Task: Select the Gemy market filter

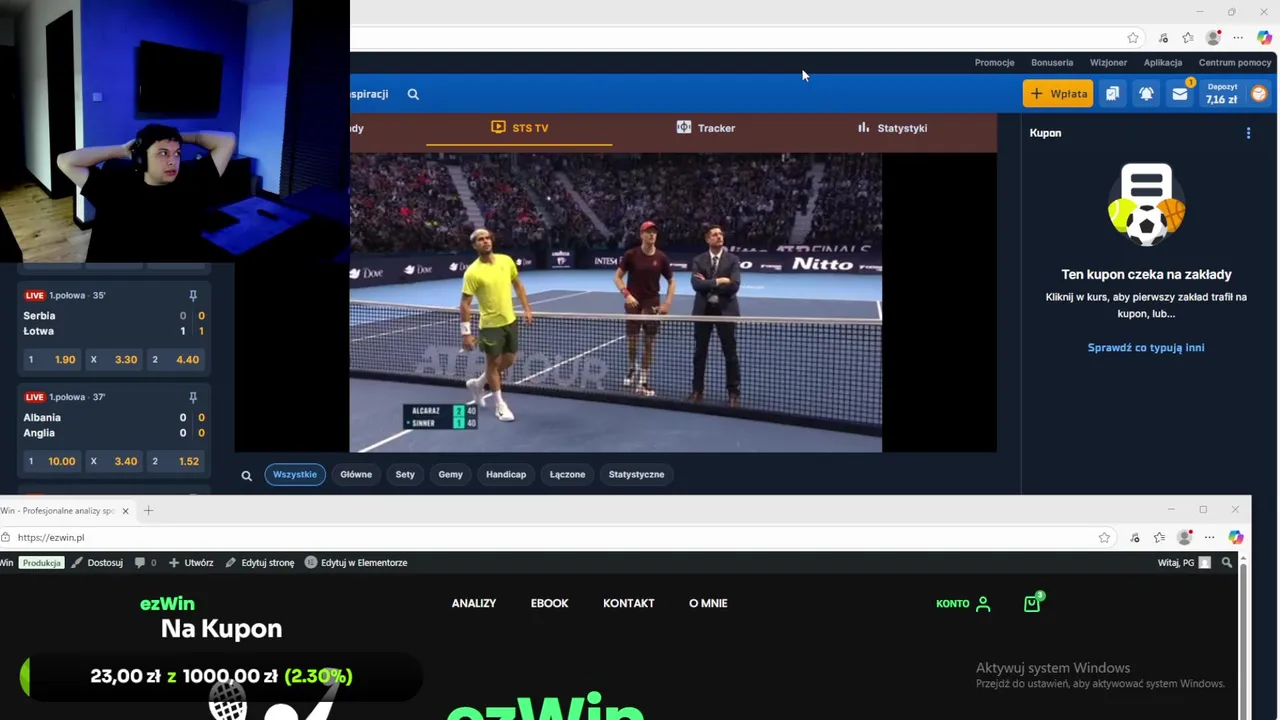Action: [450, 475]
